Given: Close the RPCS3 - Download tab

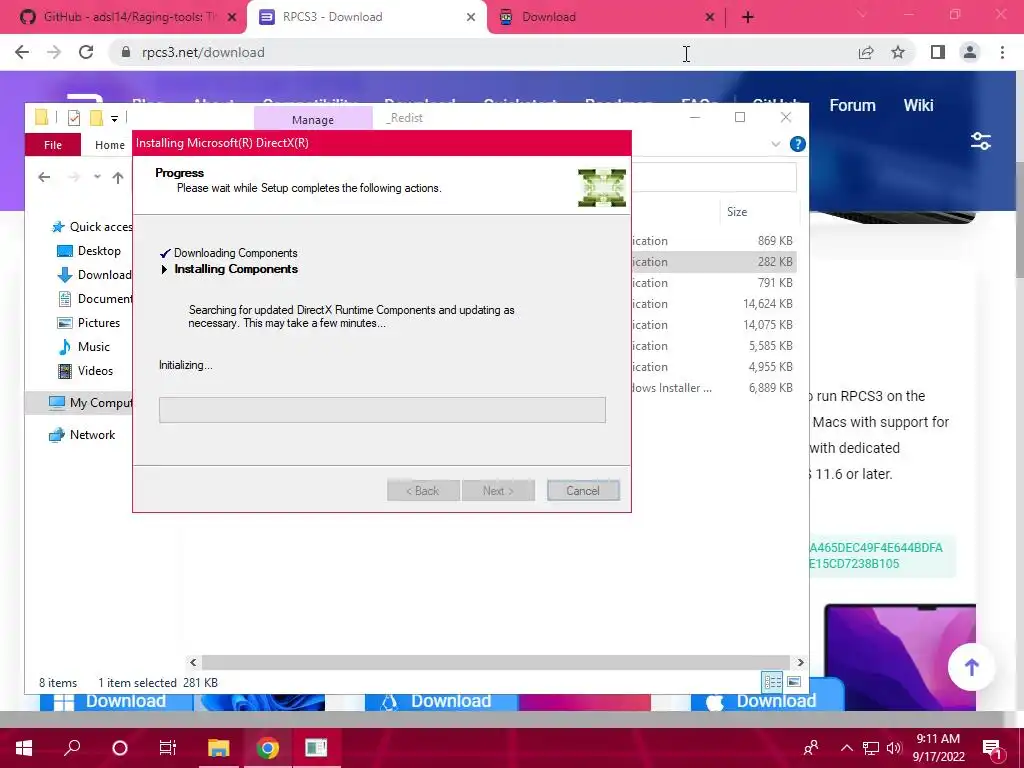Looking at the screenshot, I should pos(471,17).
